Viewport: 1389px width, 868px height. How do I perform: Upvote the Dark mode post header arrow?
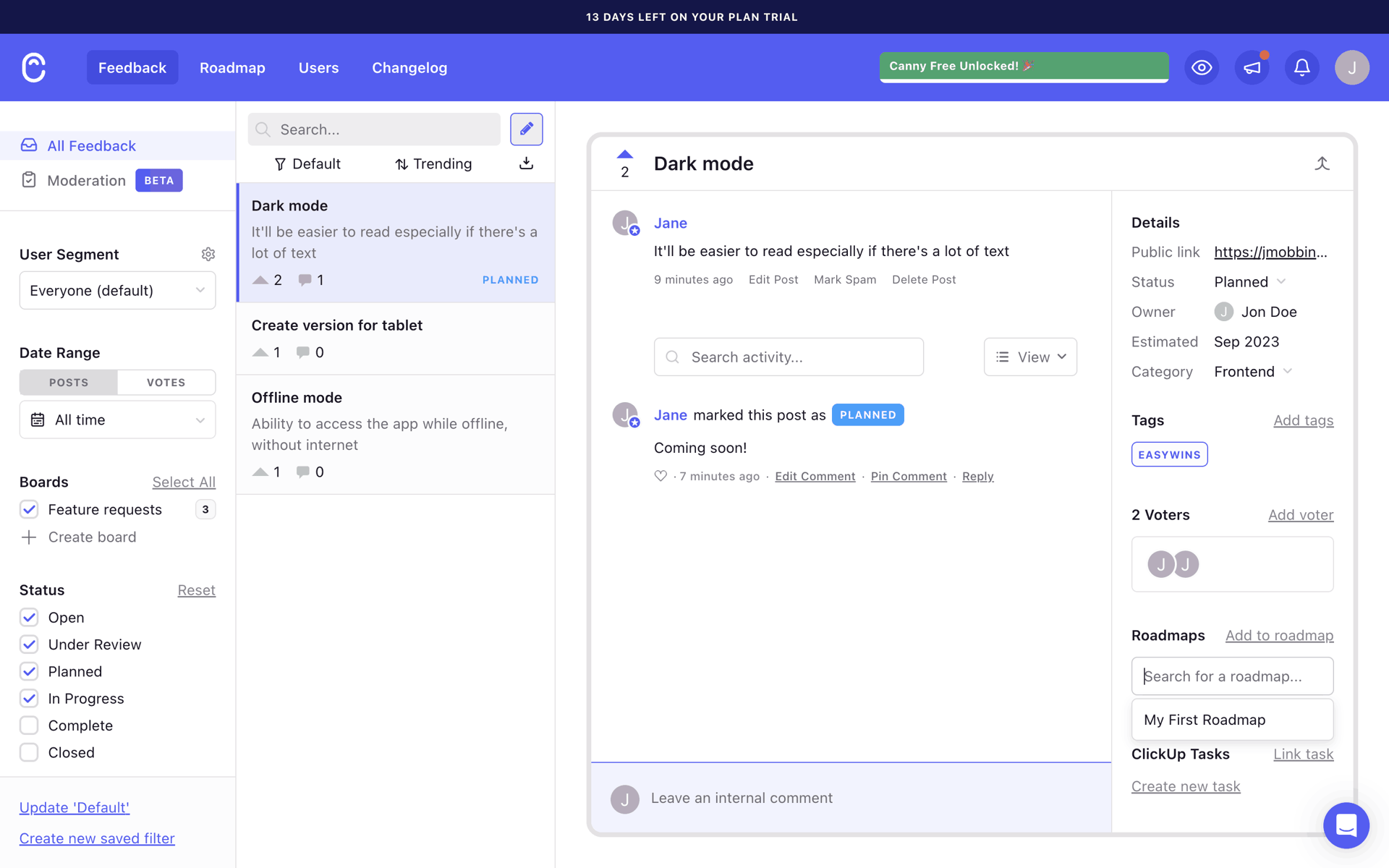point(625,154)
